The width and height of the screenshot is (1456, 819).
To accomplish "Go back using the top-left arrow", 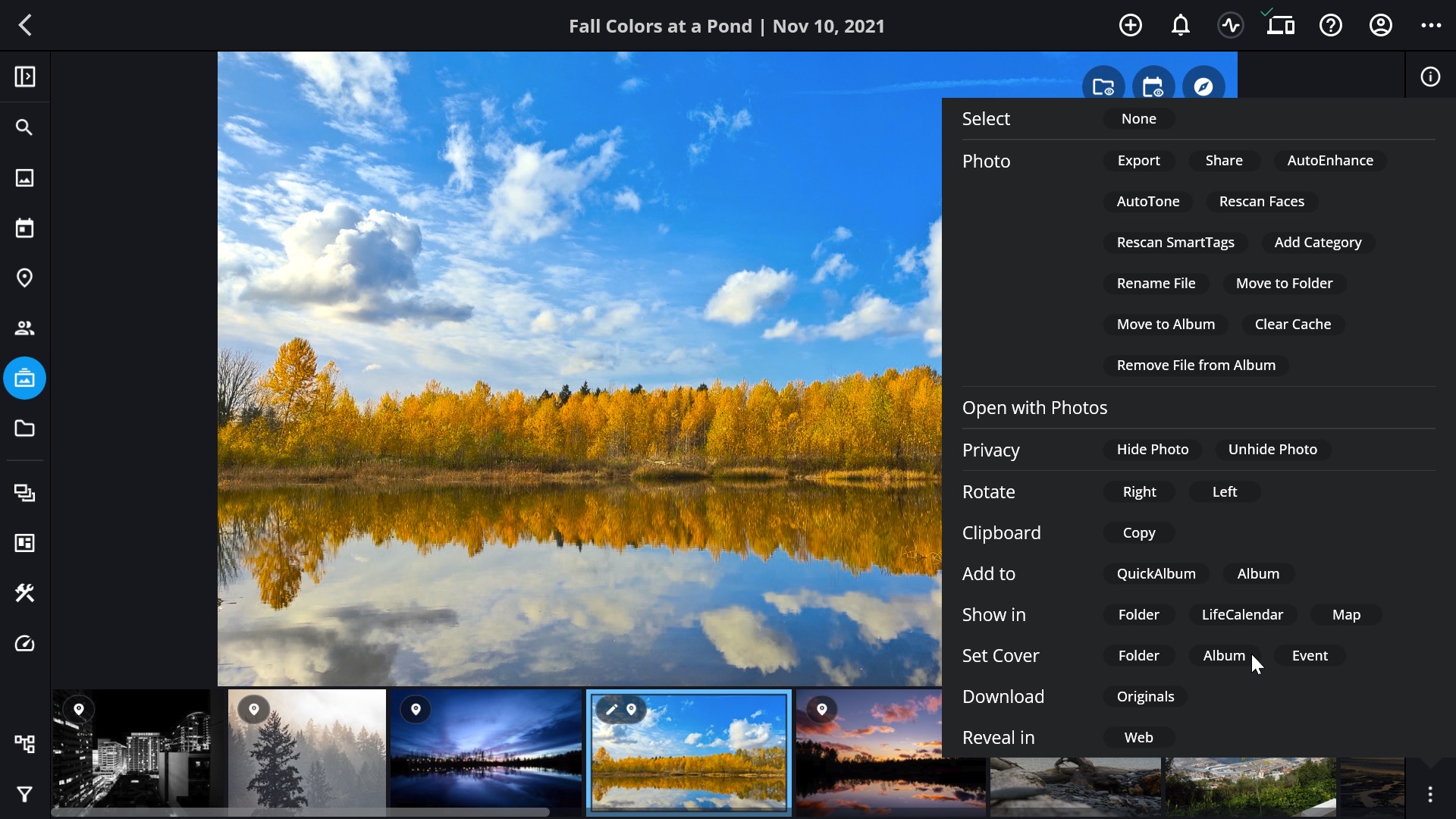I will (x=25, y=25).
